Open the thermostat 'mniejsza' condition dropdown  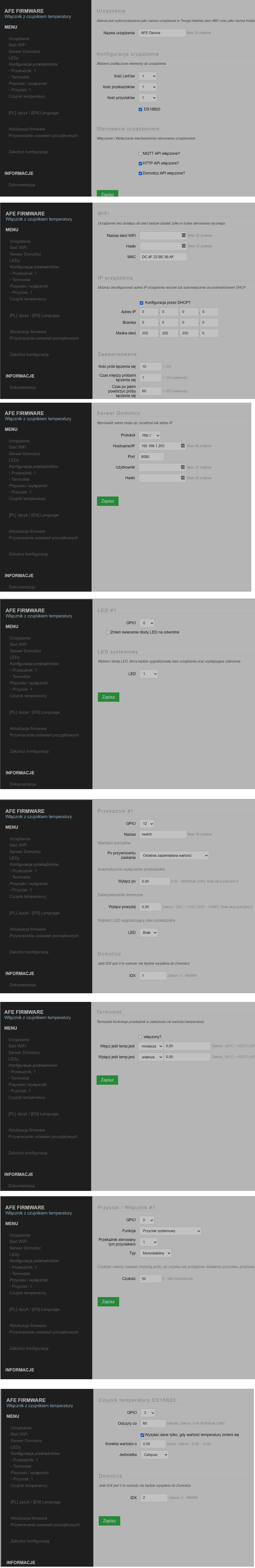(x=151, y=1046)
